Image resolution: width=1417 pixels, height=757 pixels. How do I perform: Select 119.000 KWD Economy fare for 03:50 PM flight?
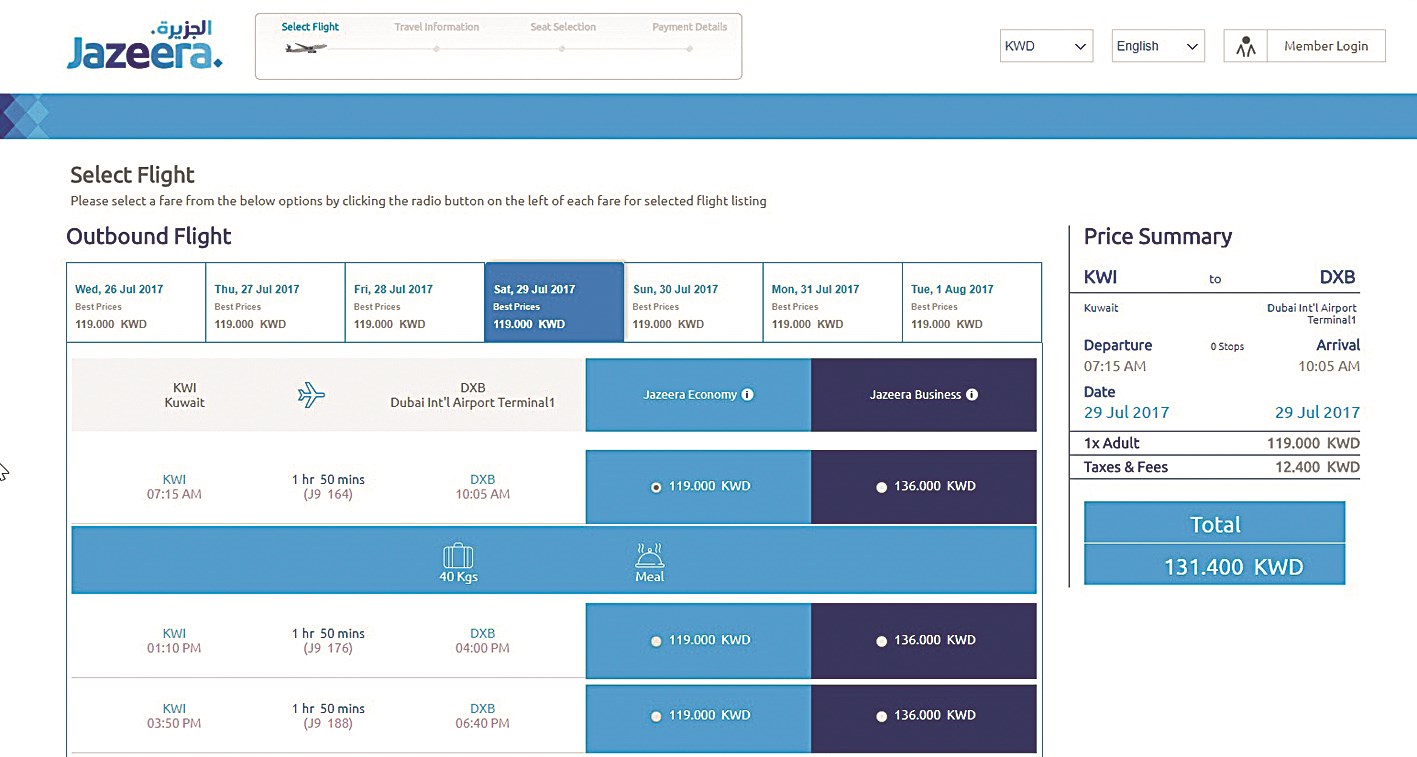656,716
